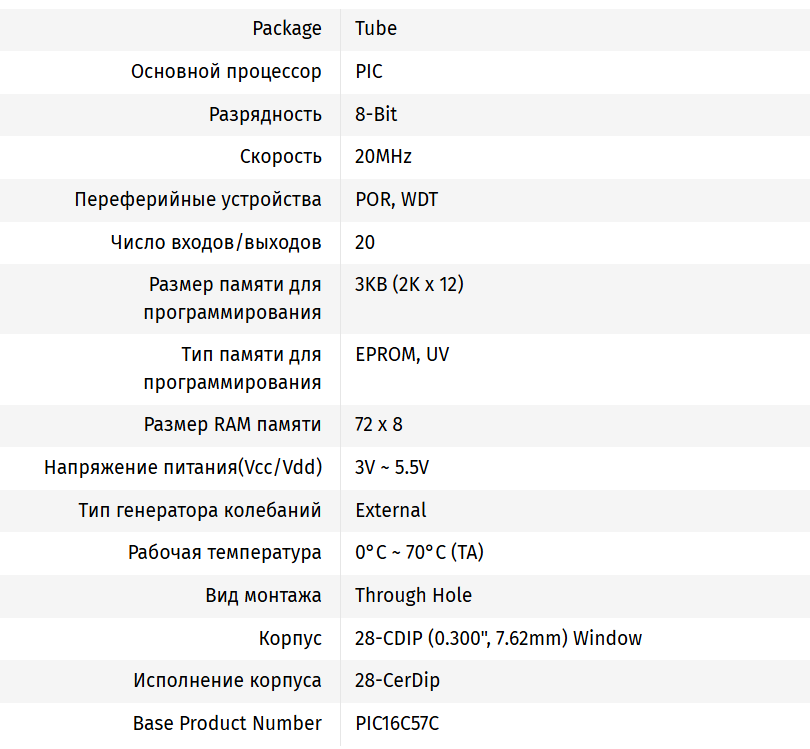The height and width of the screenshot is (749, 810).
Task: Click the "Base Product Number" label
Action: (x=227, y=724)
